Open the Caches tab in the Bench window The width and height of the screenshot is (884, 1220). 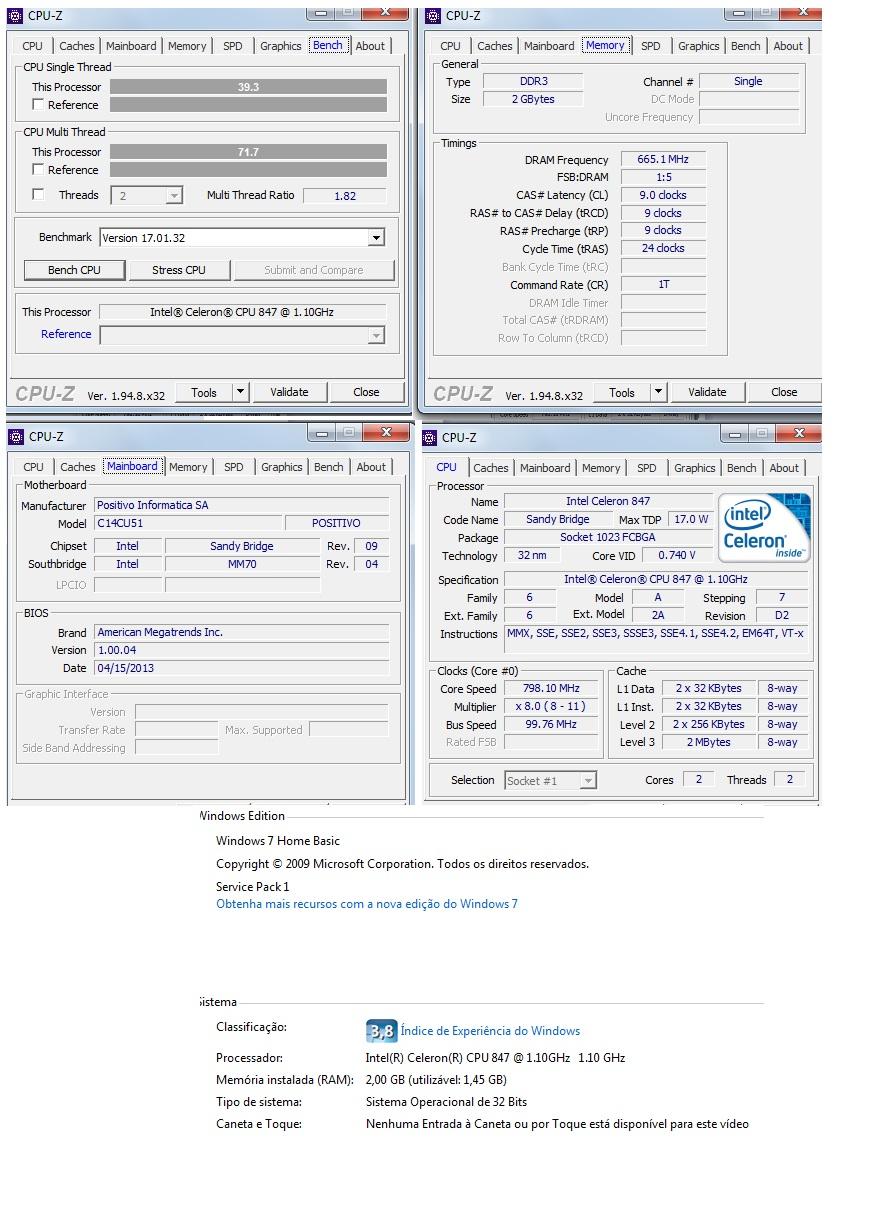click(77, 46)
